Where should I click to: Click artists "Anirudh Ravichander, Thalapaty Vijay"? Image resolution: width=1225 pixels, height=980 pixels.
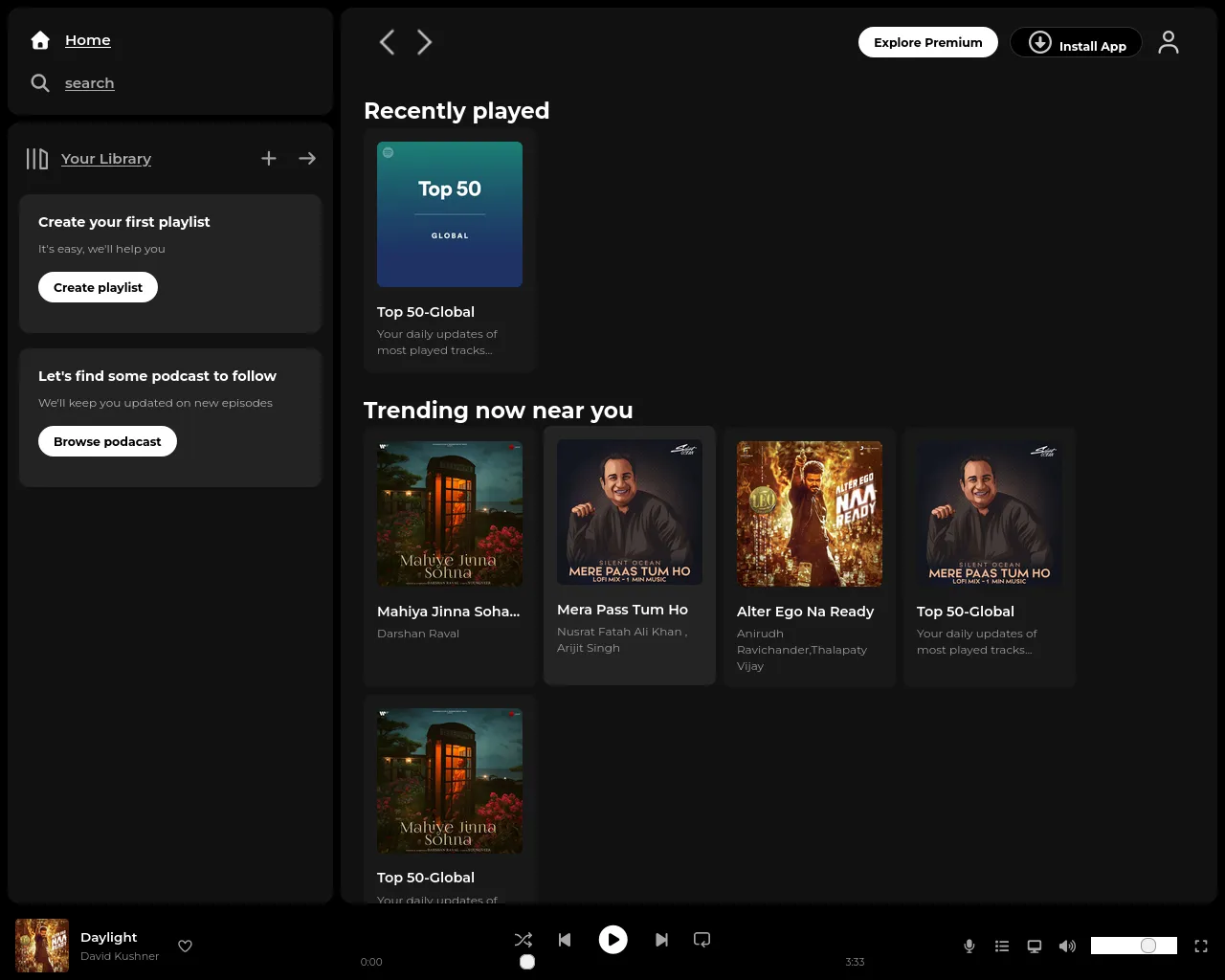802,650
